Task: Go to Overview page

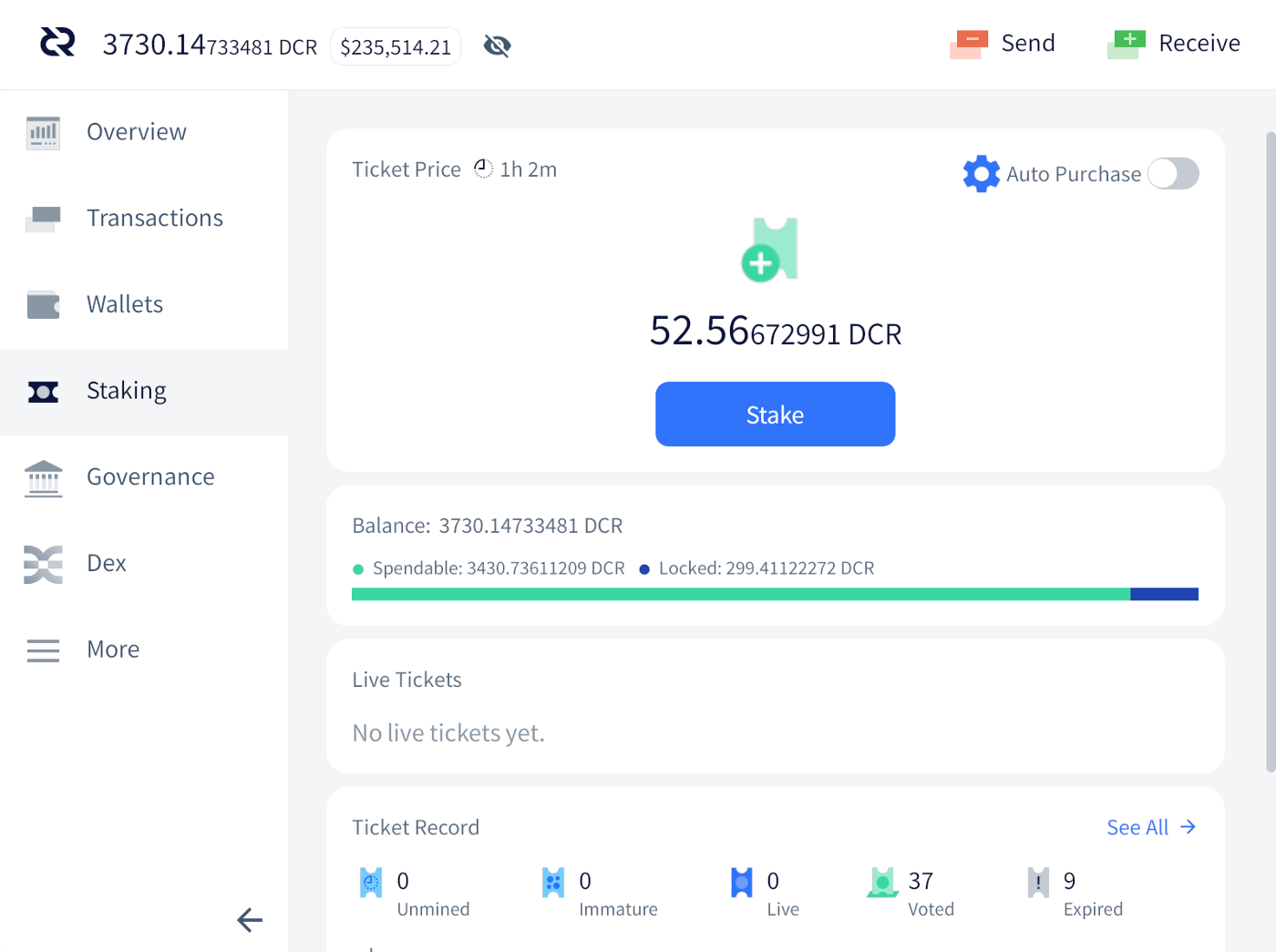Action: (137, 132)
